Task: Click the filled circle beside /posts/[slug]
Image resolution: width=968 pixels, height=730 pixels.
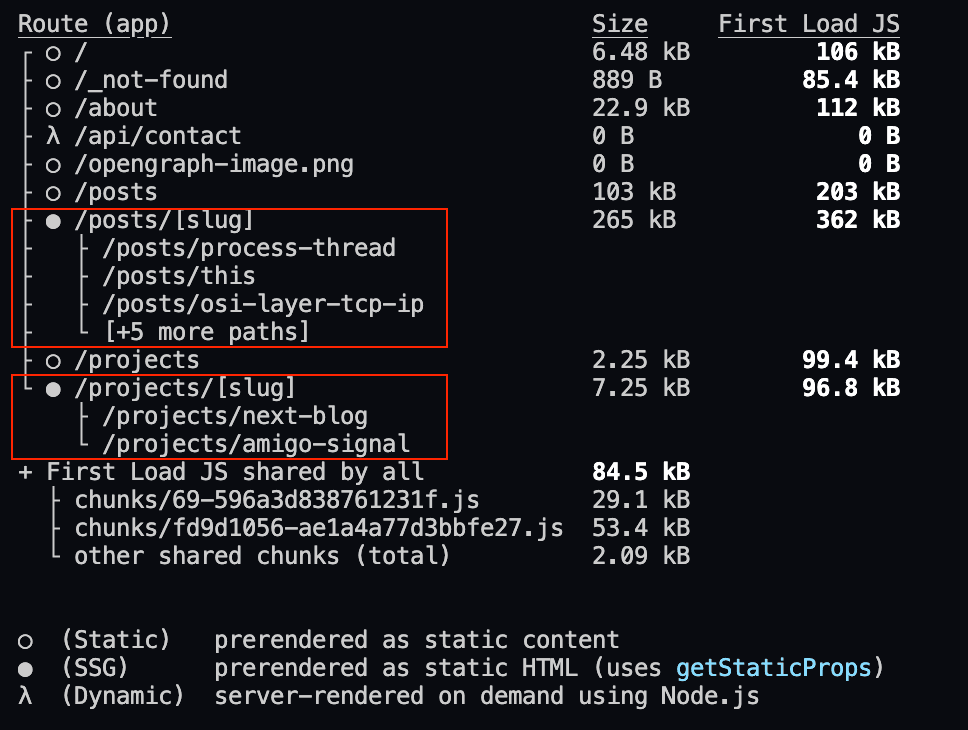Action: 53,220
